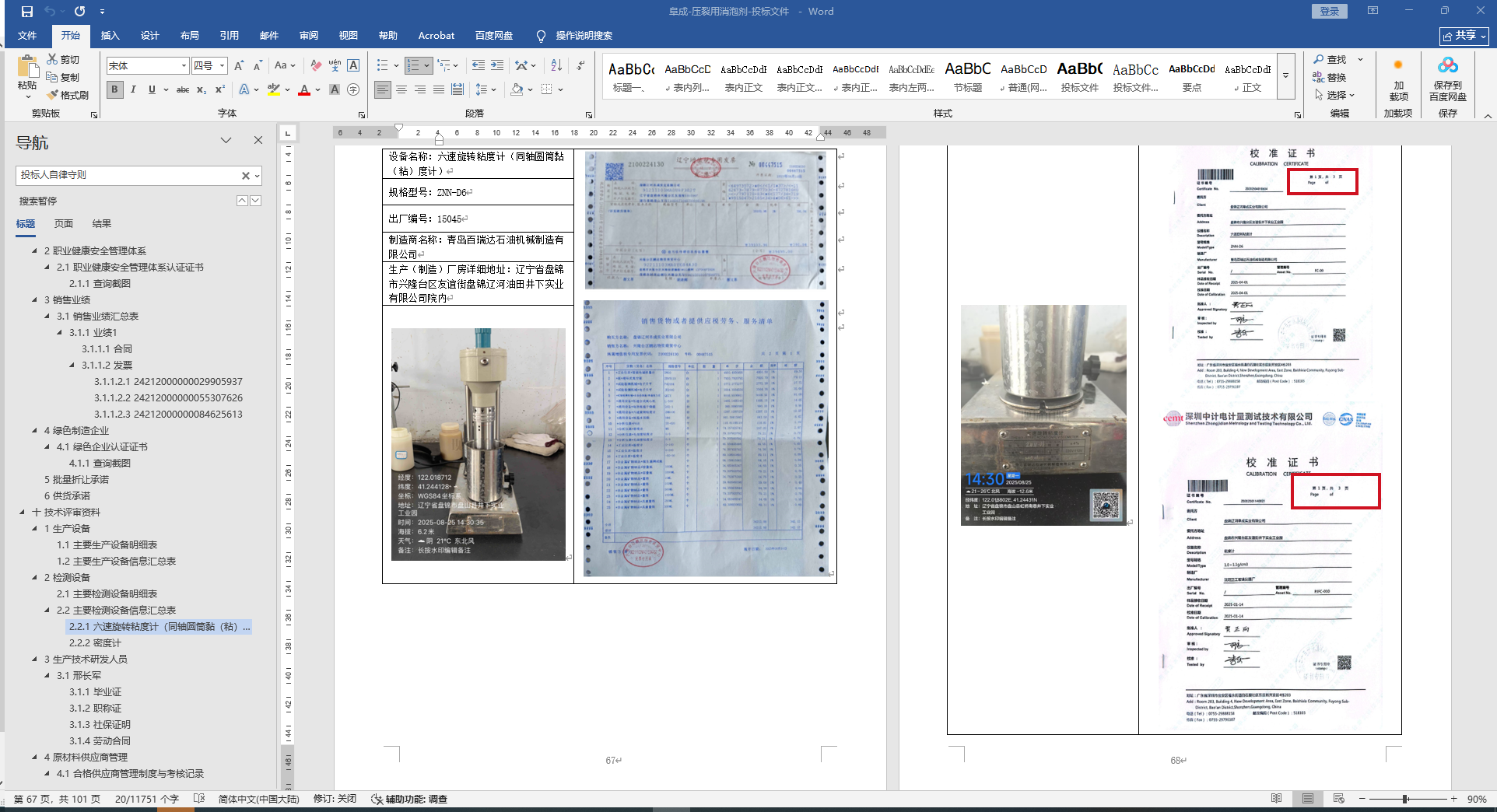Open the phonetic guide (wén) tool

(335, 65)
